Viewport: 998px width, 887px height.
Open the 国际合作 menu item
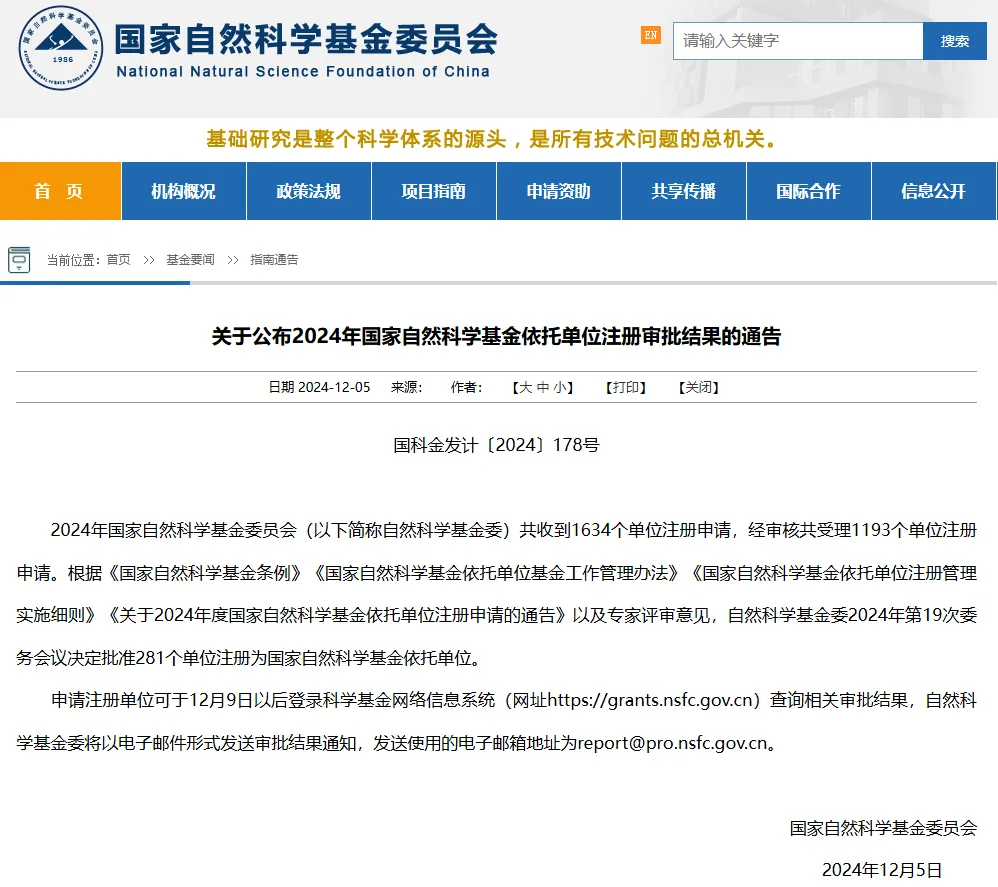pos(808,191)
